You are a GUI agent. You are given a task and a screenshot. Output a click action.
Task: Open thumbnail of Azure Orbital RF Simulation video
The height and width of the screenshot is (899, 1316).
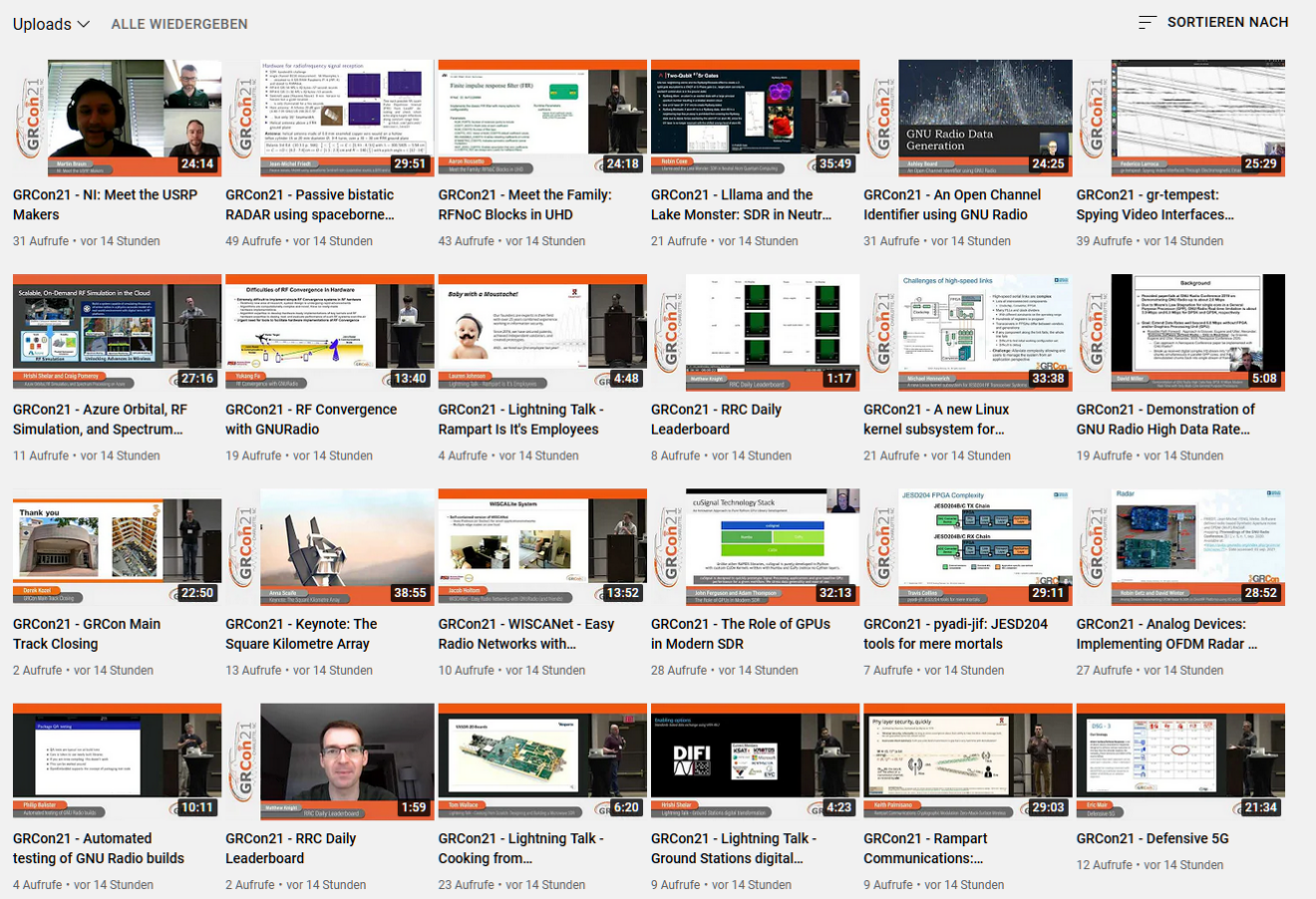tap(118, 332)
